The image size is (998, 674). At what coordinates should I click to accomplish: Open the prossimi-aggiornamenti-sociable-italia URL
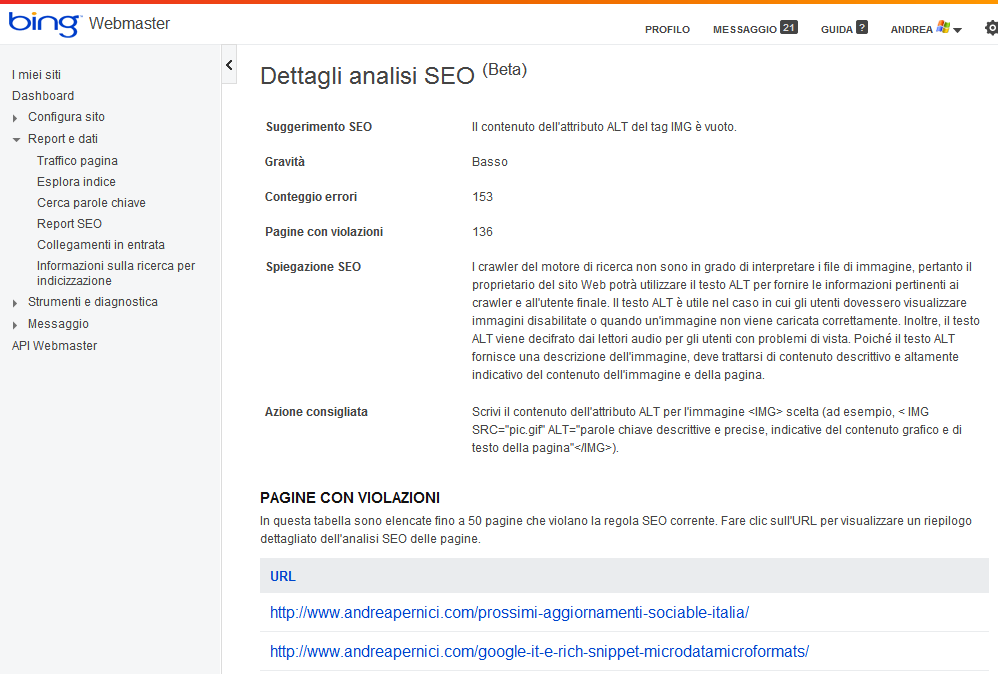[x=509, y=612]
